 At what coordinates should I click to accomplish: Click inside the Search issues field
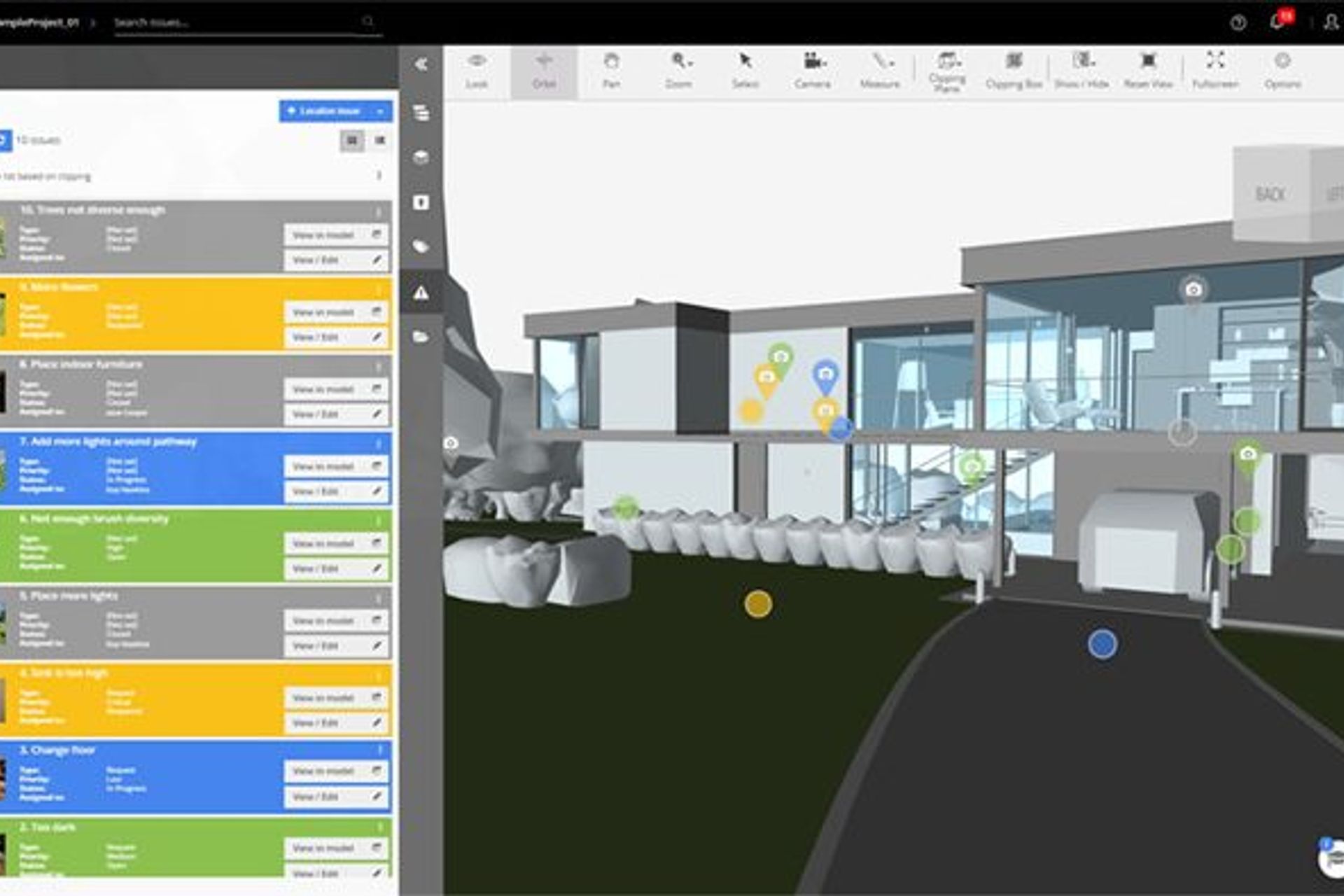point(238,22)
